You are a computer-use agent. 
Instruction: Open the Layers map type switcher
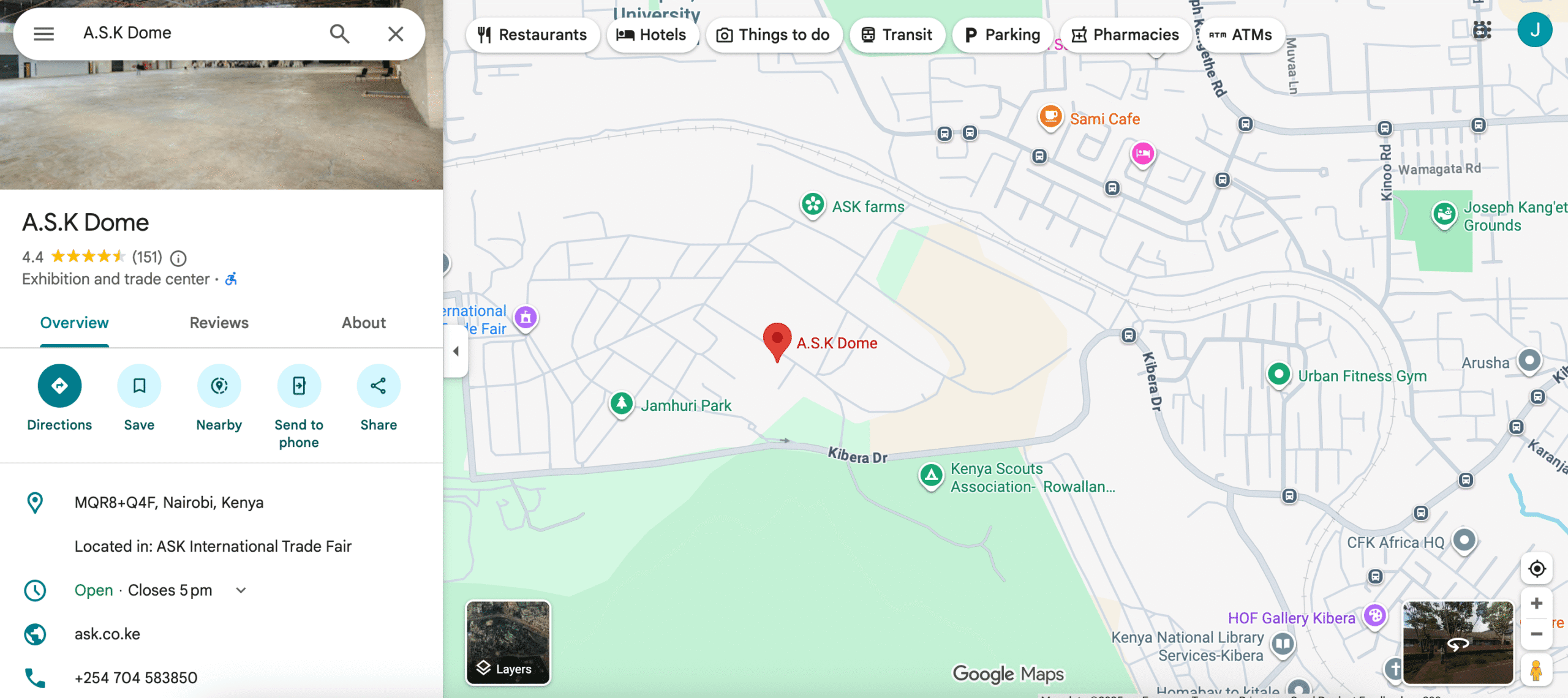[508, 642]
